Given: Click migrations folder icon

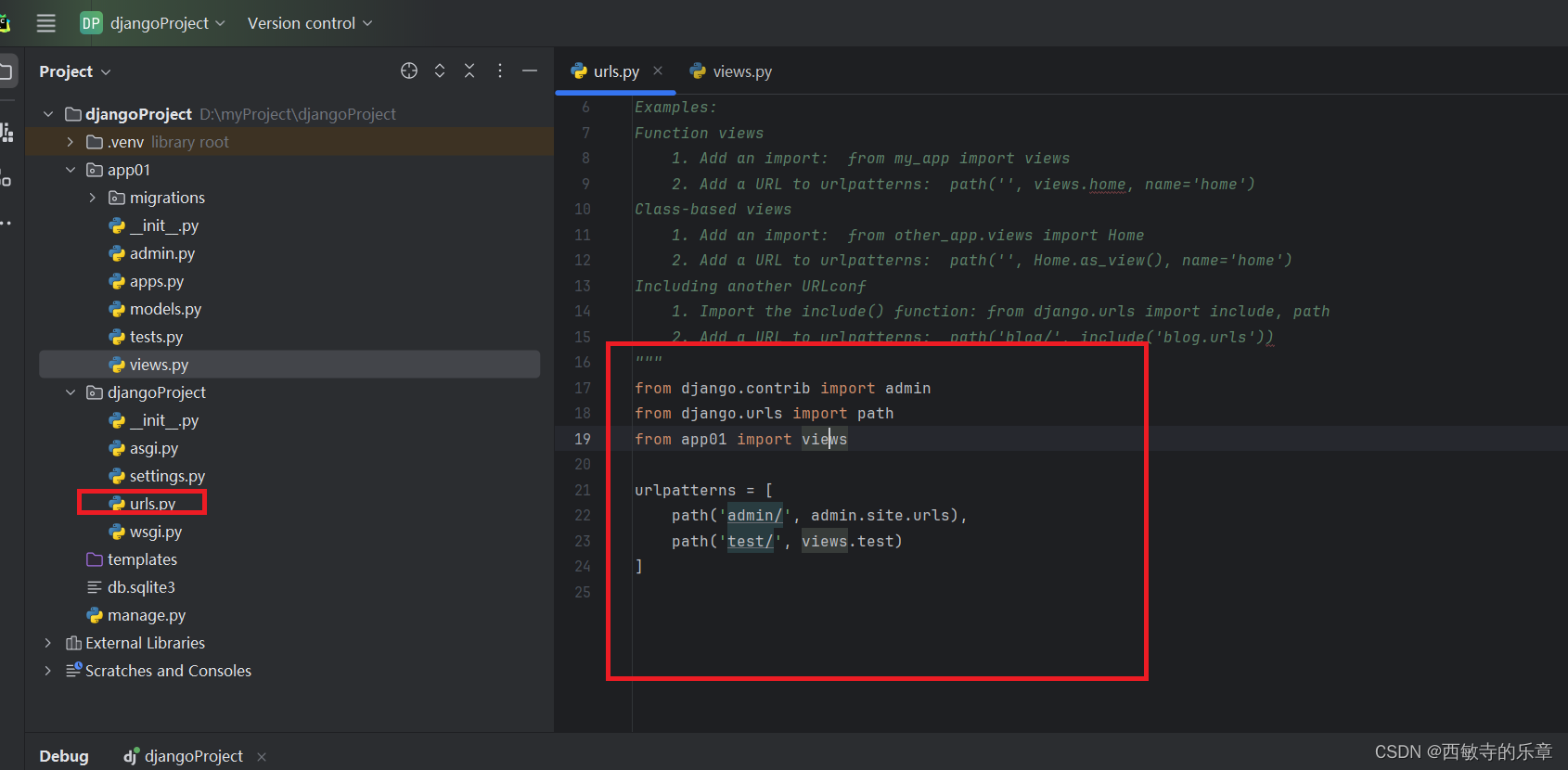Looking at the screenshot, I should pos(117,198).
